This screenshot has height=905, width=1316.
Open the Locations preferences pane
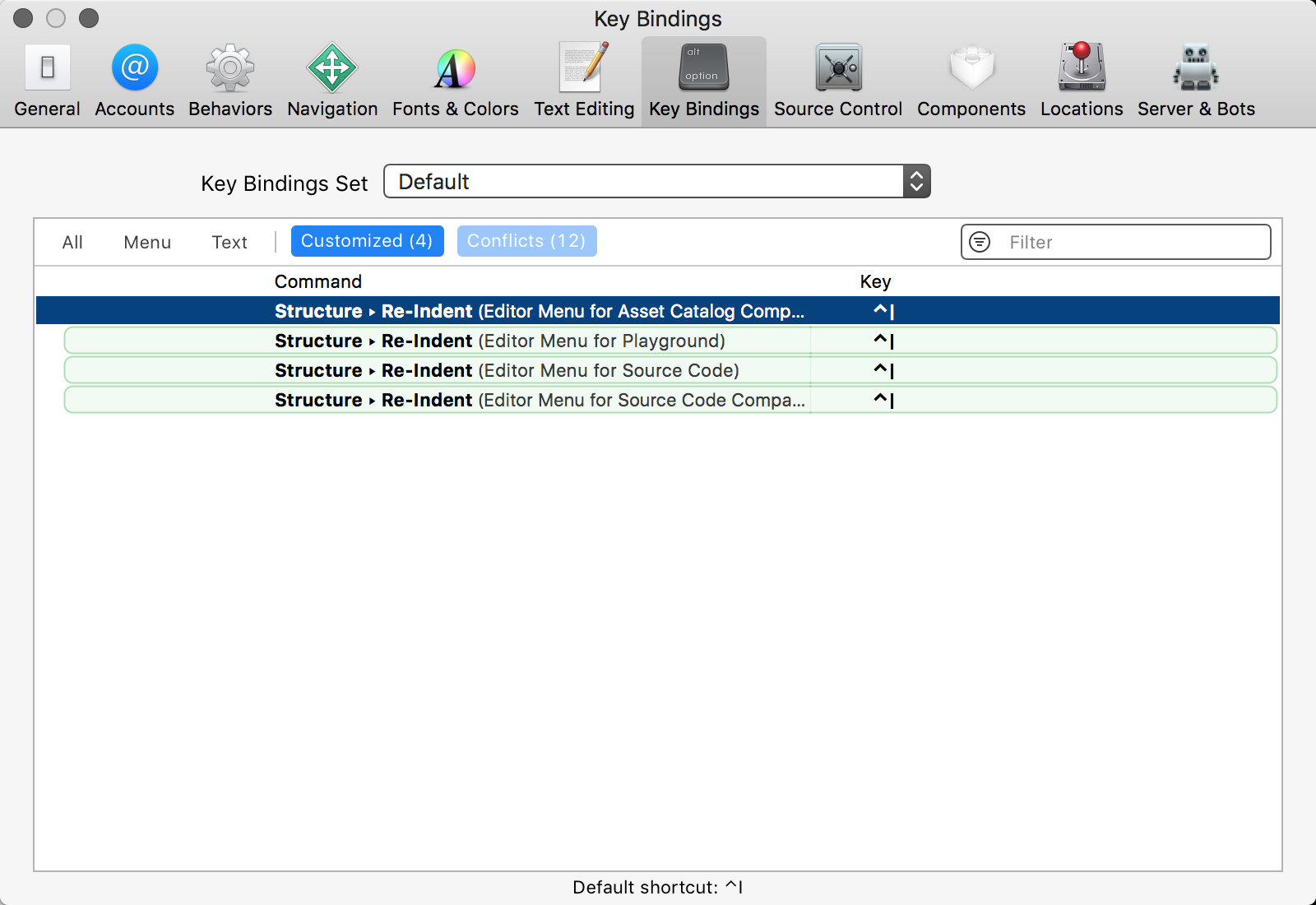[x=1082, y=81]
